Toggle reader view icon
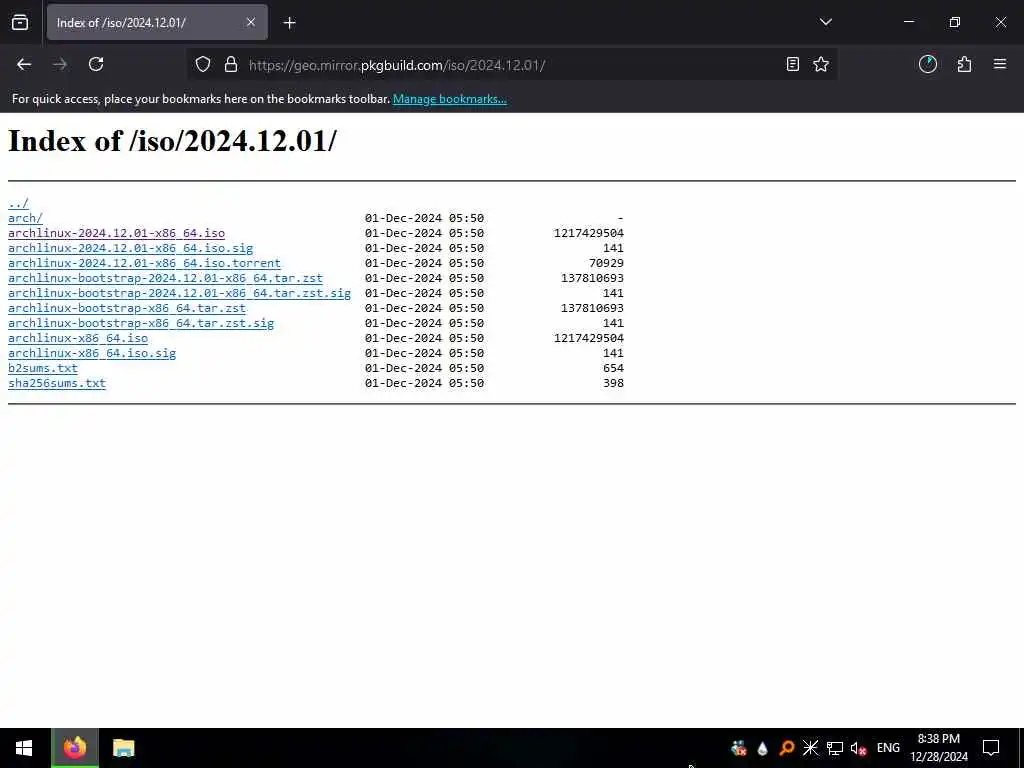Viewport: 1024px width, 768px height. pos(792,64)
